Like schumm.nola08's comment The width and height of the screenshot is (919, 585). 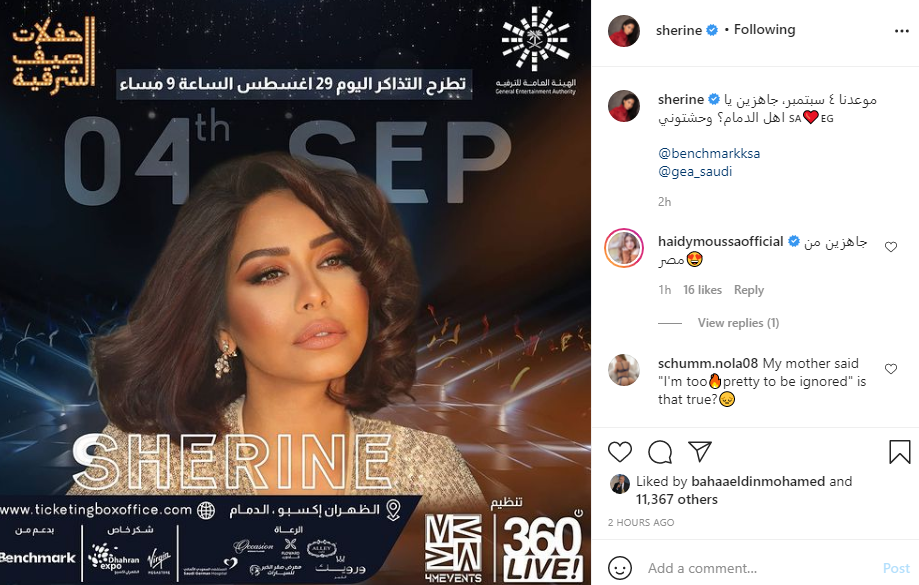click(x=891, y=369)
